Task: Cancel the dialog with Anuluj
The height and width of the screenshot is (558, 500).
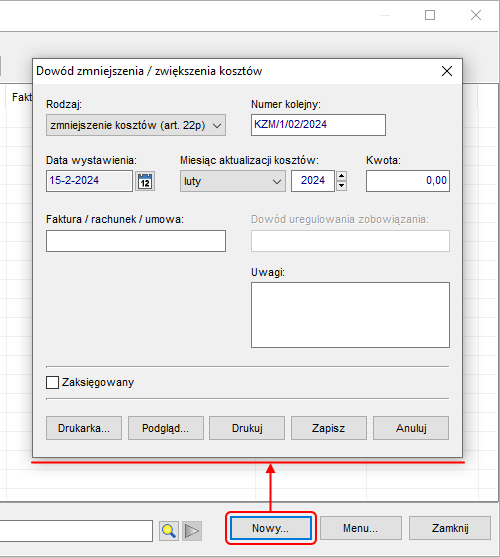Action: [x=411, y=428]
